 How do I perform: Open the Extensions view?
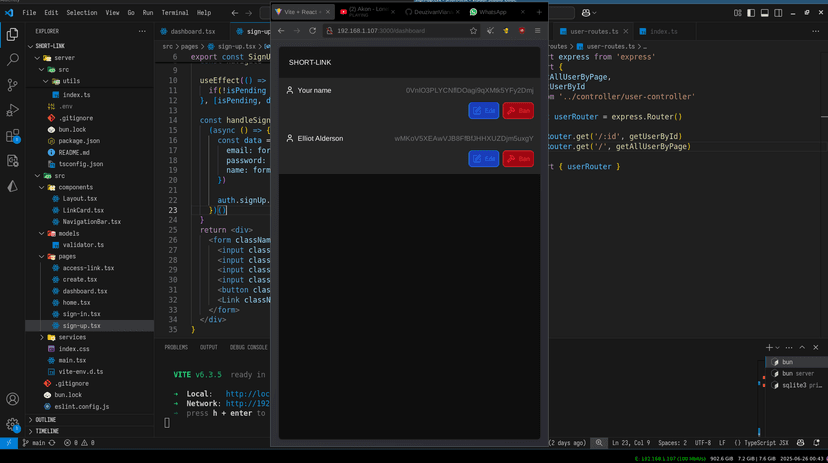tap(12, 136)
